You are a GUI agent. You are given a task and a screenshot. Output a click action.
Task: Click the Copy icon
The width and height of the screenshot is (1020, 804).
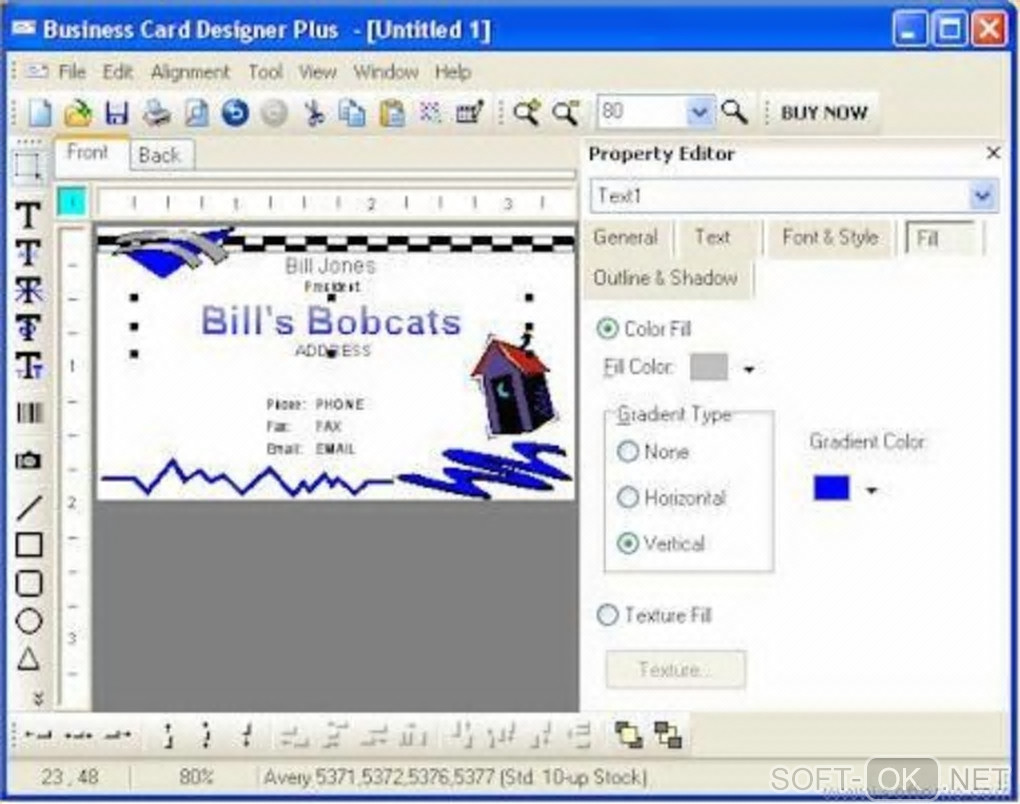coord(353,113)
